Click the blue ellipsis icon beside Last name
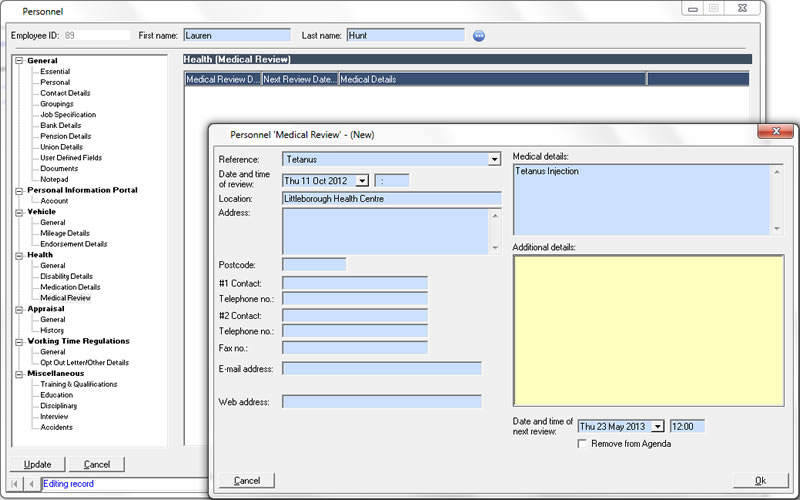Image resolution: width=800 pixels, height=500 pixels. pyautogui.click(x=479, y=36)
